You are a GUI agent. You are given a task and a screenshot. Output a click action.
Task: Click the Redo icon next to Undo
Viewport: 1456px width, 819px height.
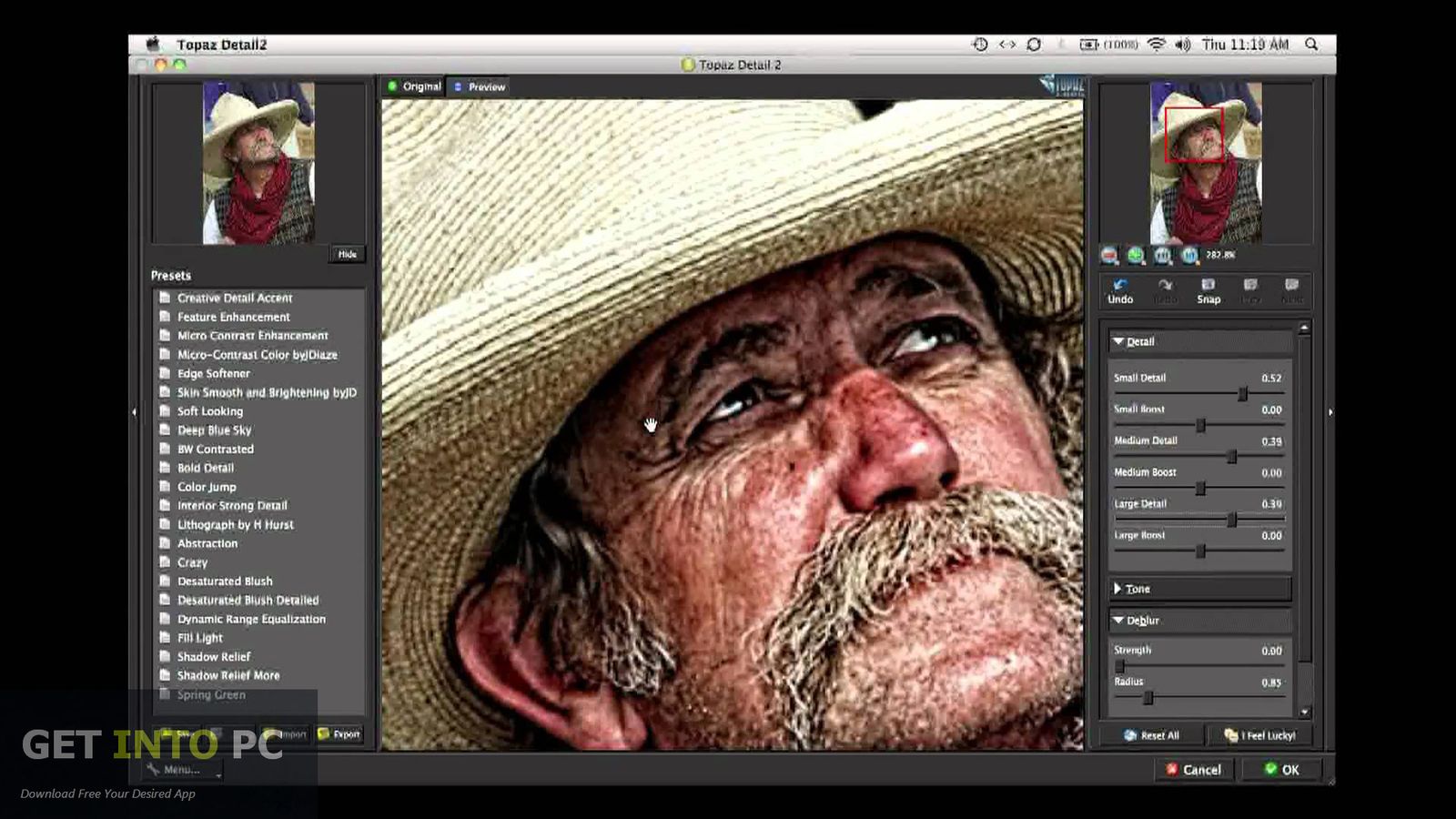1165,285
